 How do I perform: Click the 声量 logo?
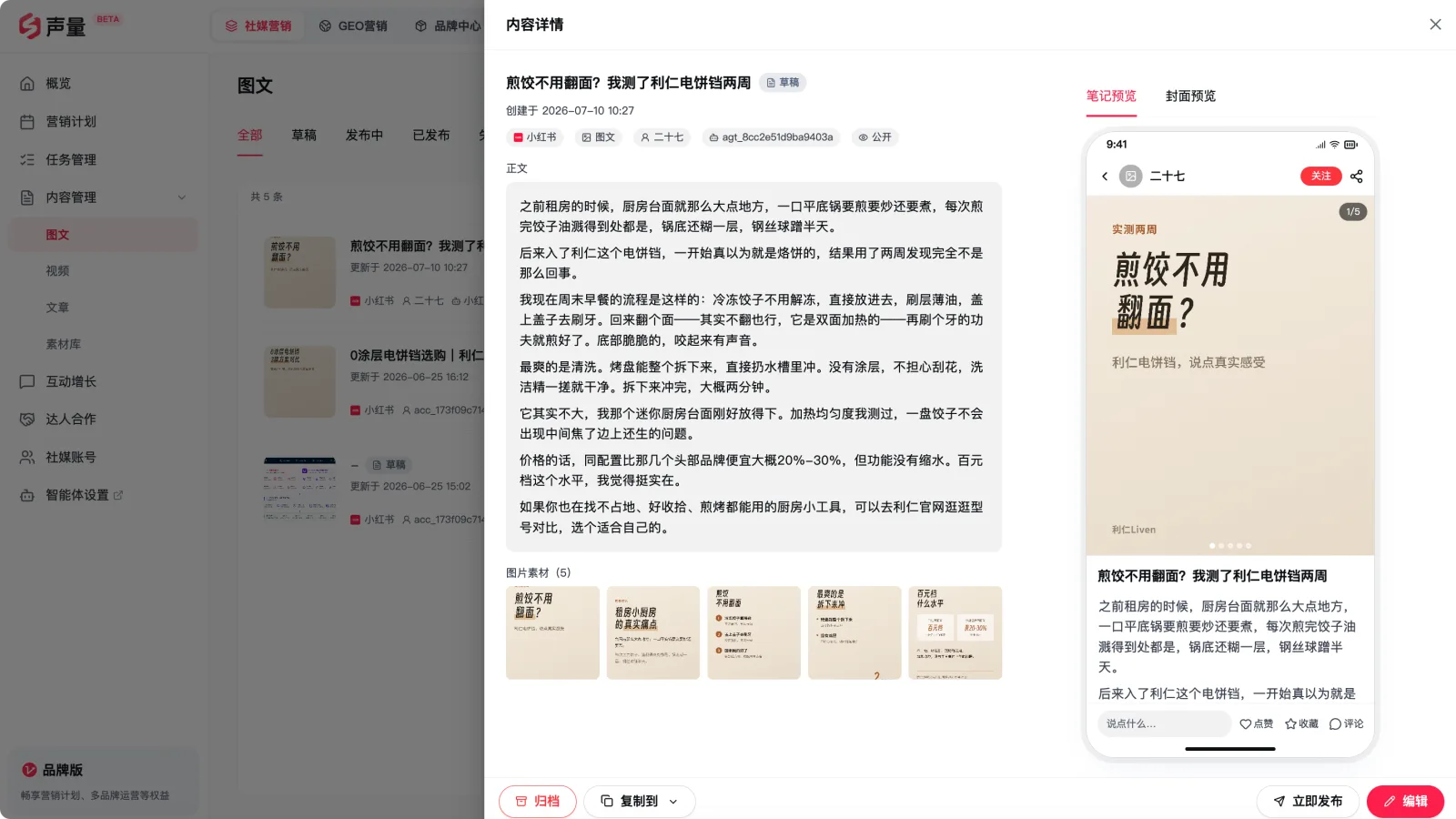coord(53,26)
